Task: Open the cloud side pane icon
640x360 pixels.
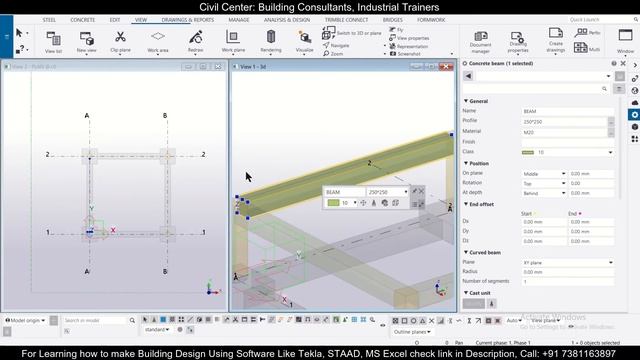Action: click(635, 102)
